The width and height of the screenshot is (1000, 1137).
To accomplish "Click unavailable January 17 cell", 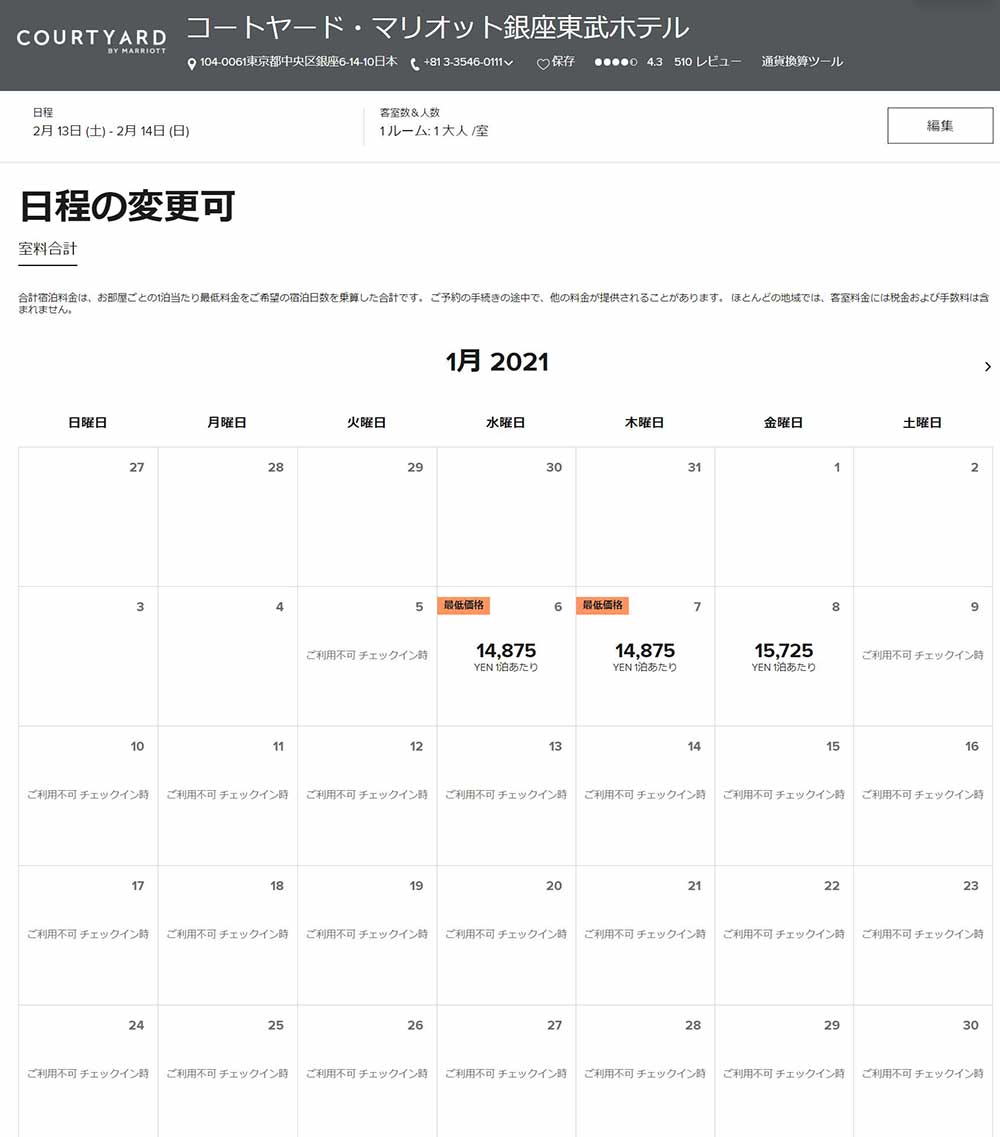I will (x=88, y=935).
